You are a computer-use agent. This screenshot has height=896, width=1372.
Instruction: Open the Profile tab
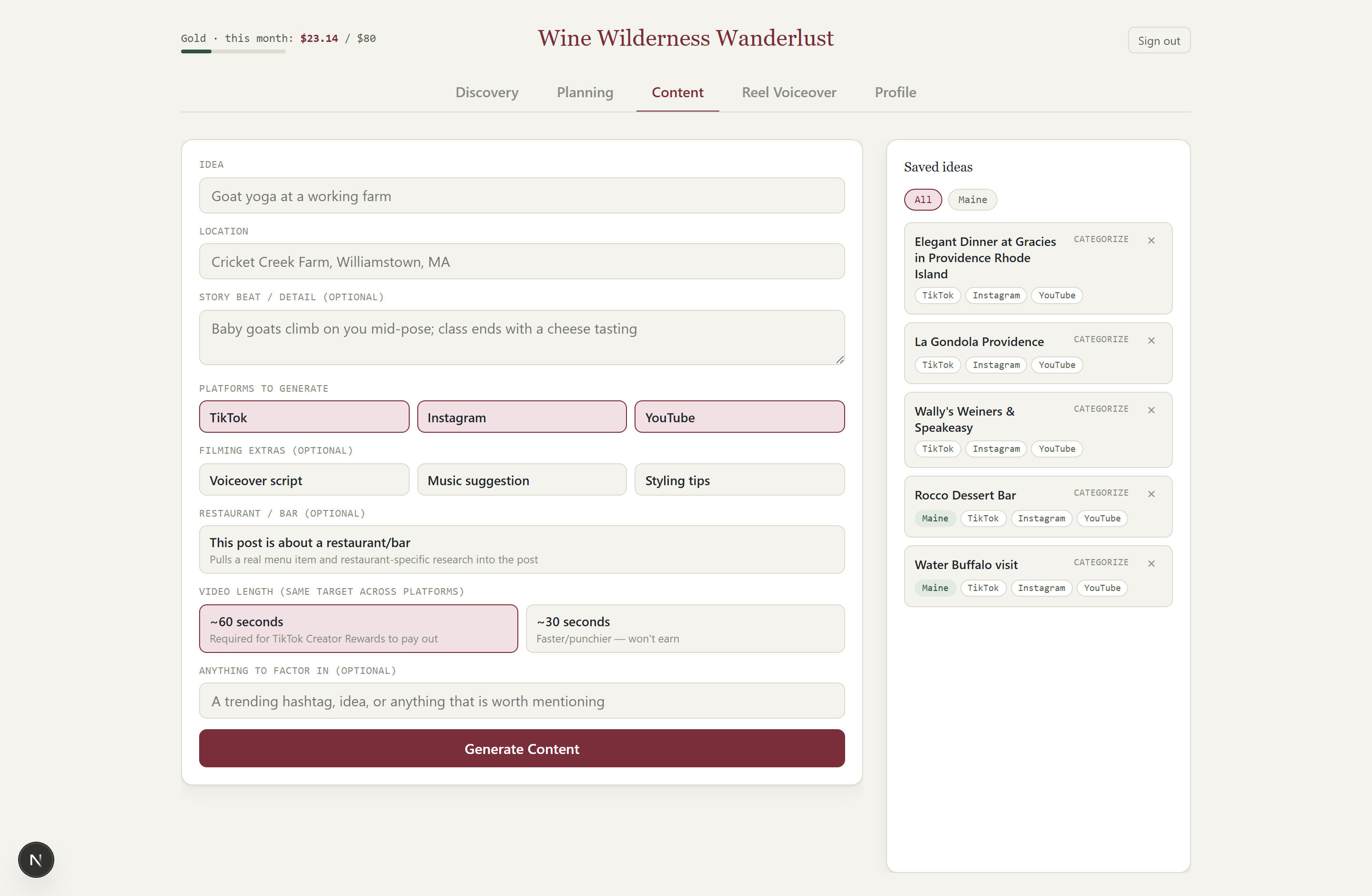[x=895, y=92]
